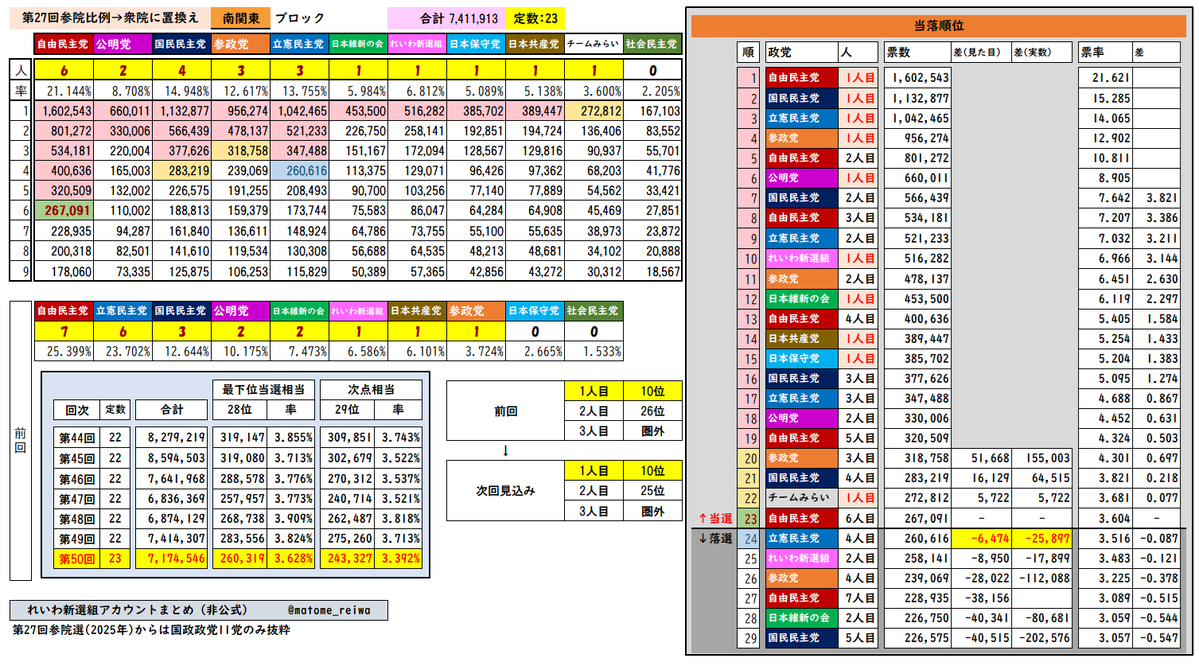1199x670 pixels.
Task: Click the title cell 第27回参院比例→衆院に置換え
Action: point(109,18)
